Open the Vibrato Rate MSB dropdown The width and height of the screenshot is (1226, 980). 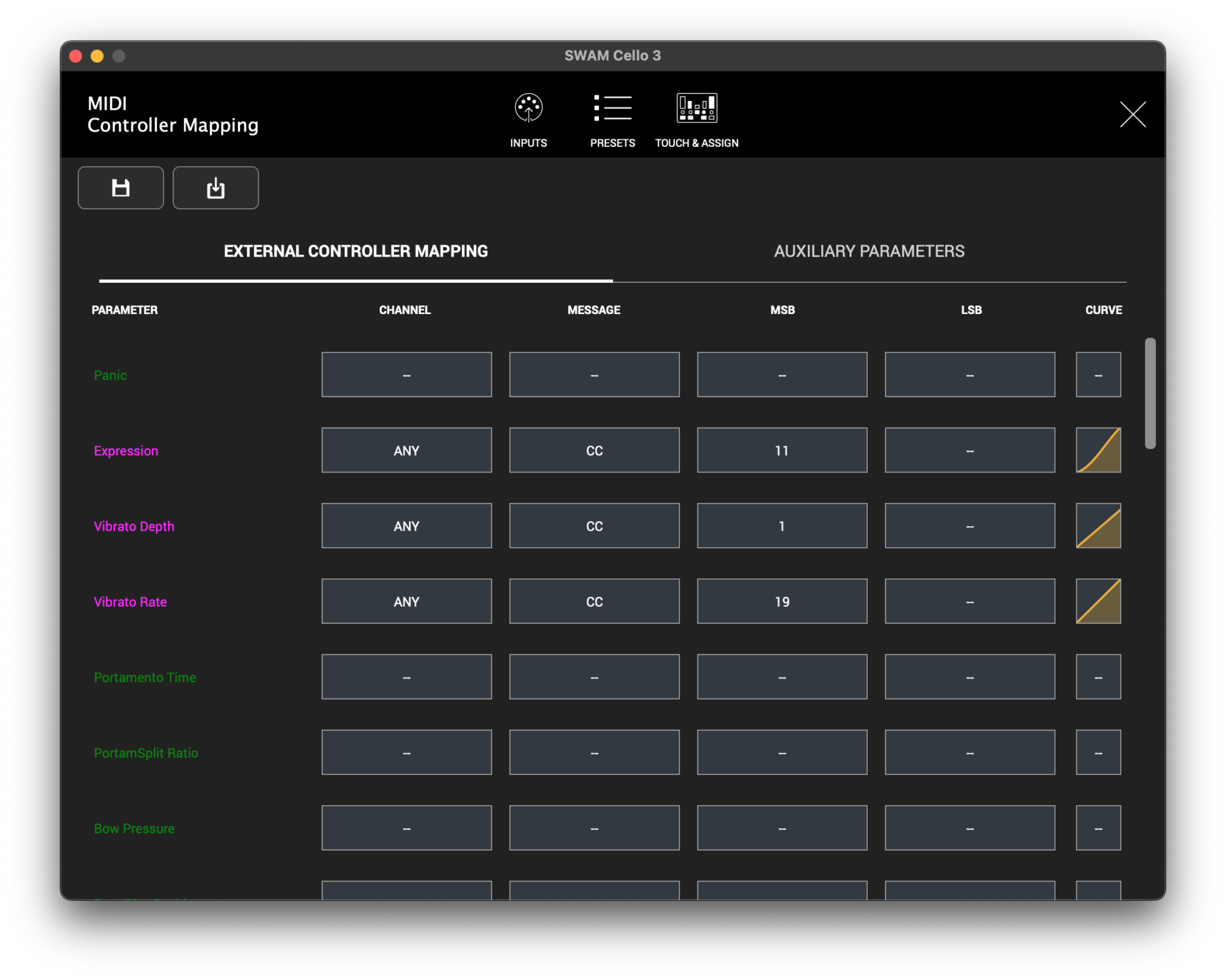[782, 601]
